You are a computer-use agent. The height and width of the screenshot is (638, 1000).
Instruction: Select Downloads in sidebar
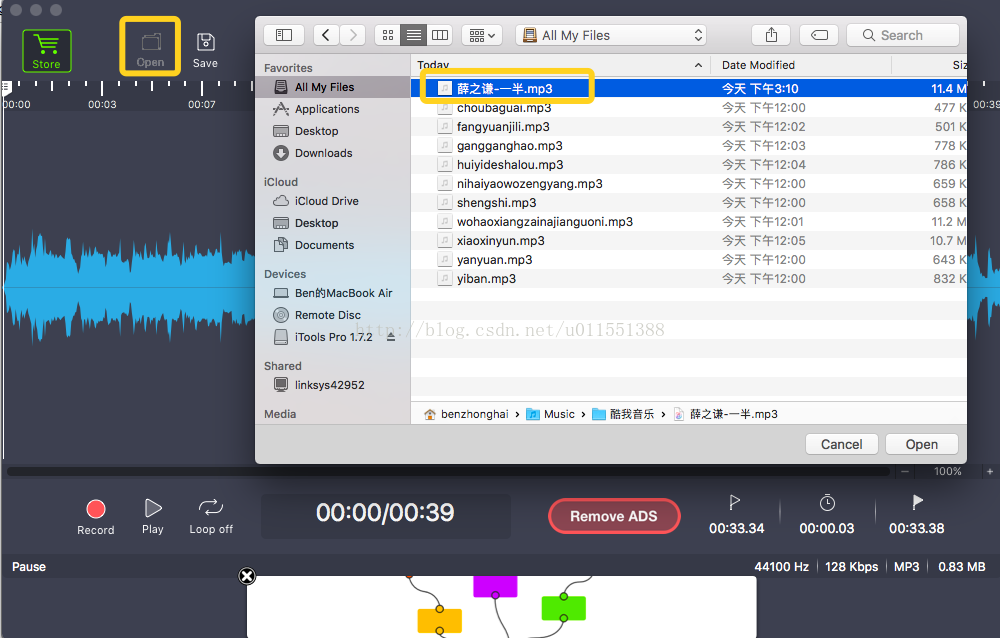[333, 153]
